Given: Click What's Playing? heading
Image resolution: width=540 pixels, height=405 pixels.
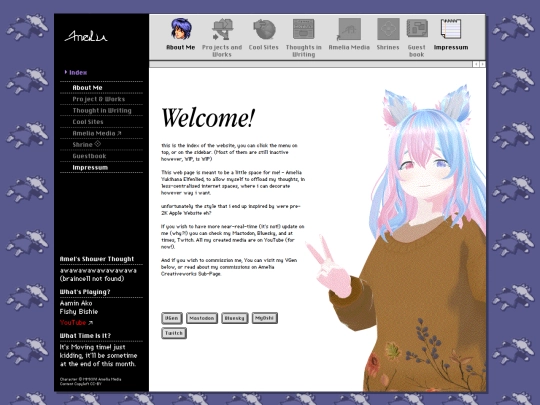Looking at the screenshot, I should click(85, 292).
